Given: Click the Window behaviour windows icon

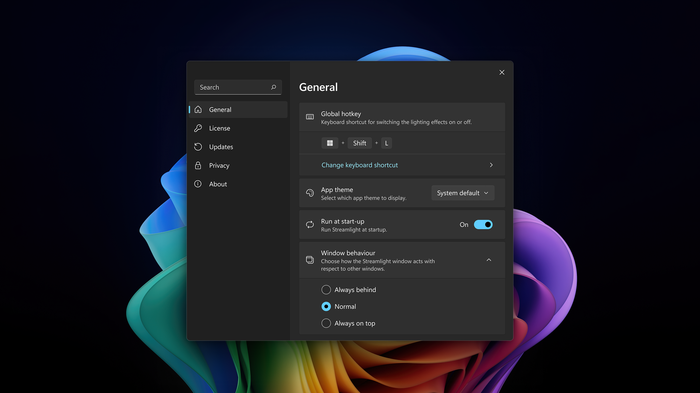Looking at the screenshot, I should (x=310, y=260).
